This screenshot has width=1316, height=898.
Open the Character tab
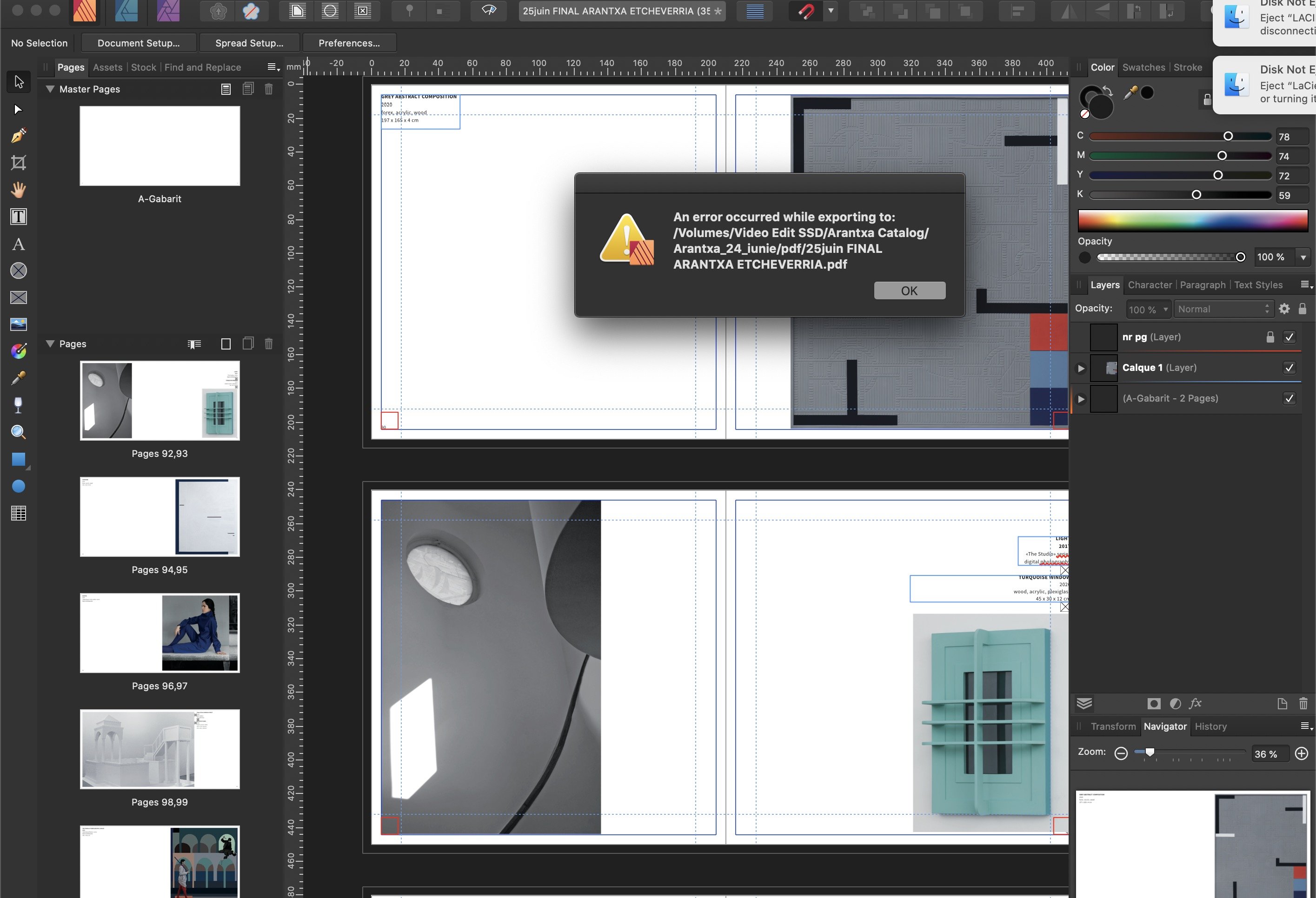tap(1150, 284)
